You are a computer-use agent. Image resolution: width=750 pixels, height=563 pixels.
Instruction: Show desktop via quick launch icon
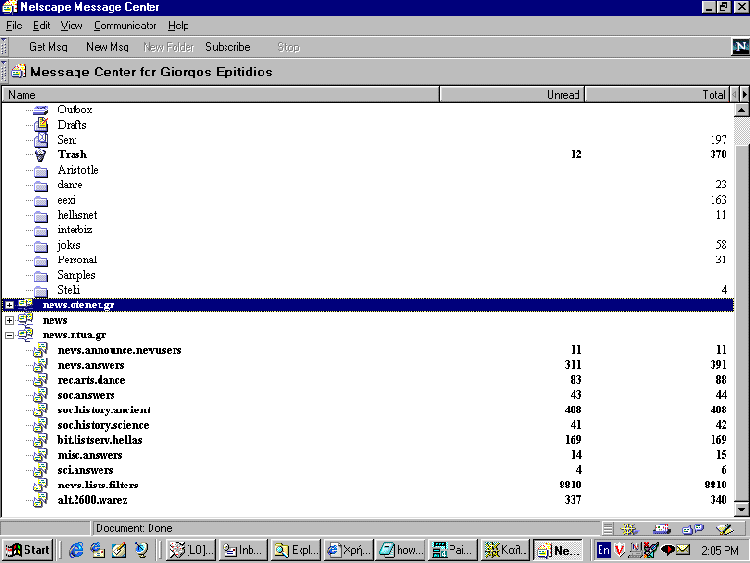(119, 550)
